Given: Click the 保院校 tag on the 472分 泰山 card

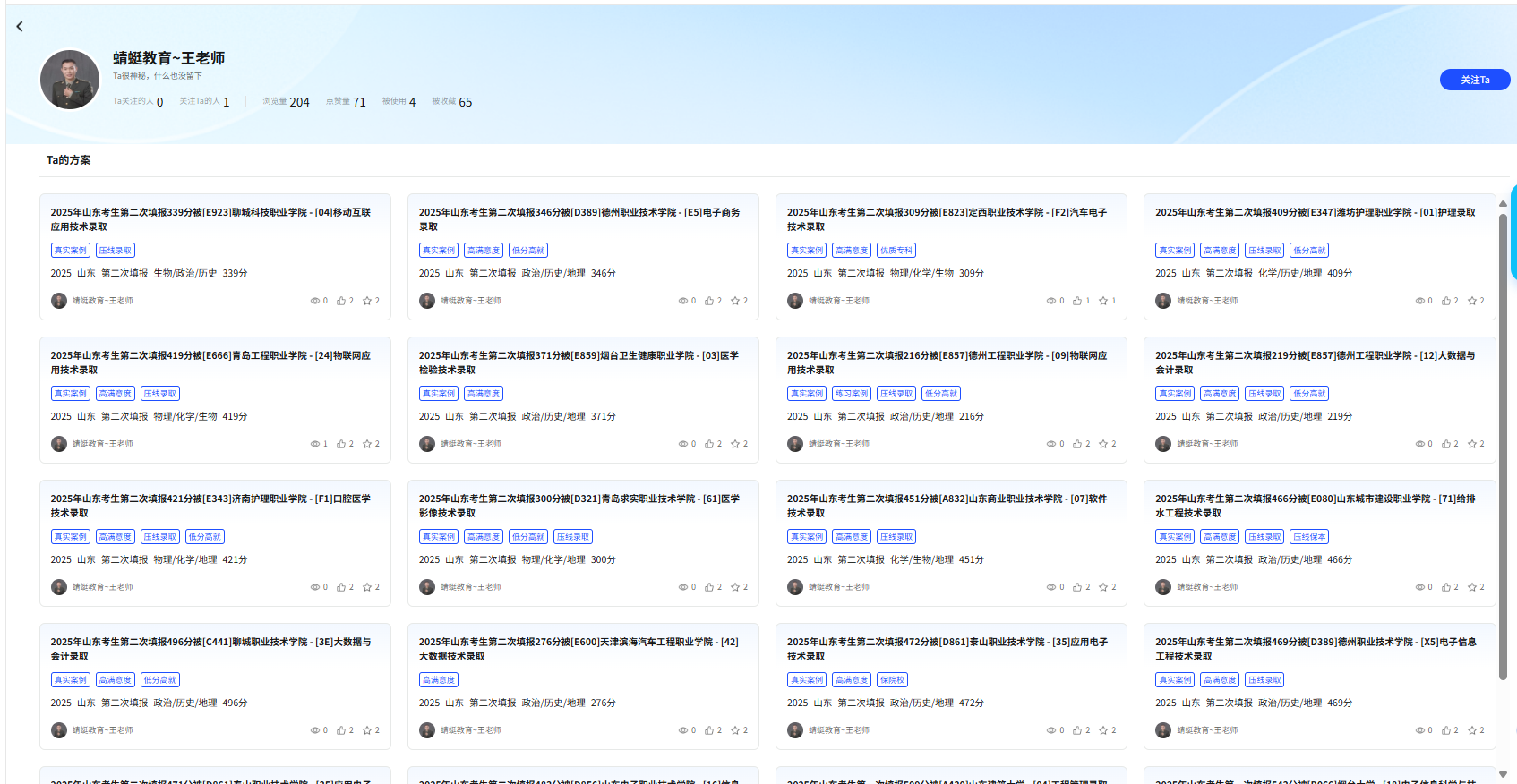Looking at the screenshot, I should point(892,680).
